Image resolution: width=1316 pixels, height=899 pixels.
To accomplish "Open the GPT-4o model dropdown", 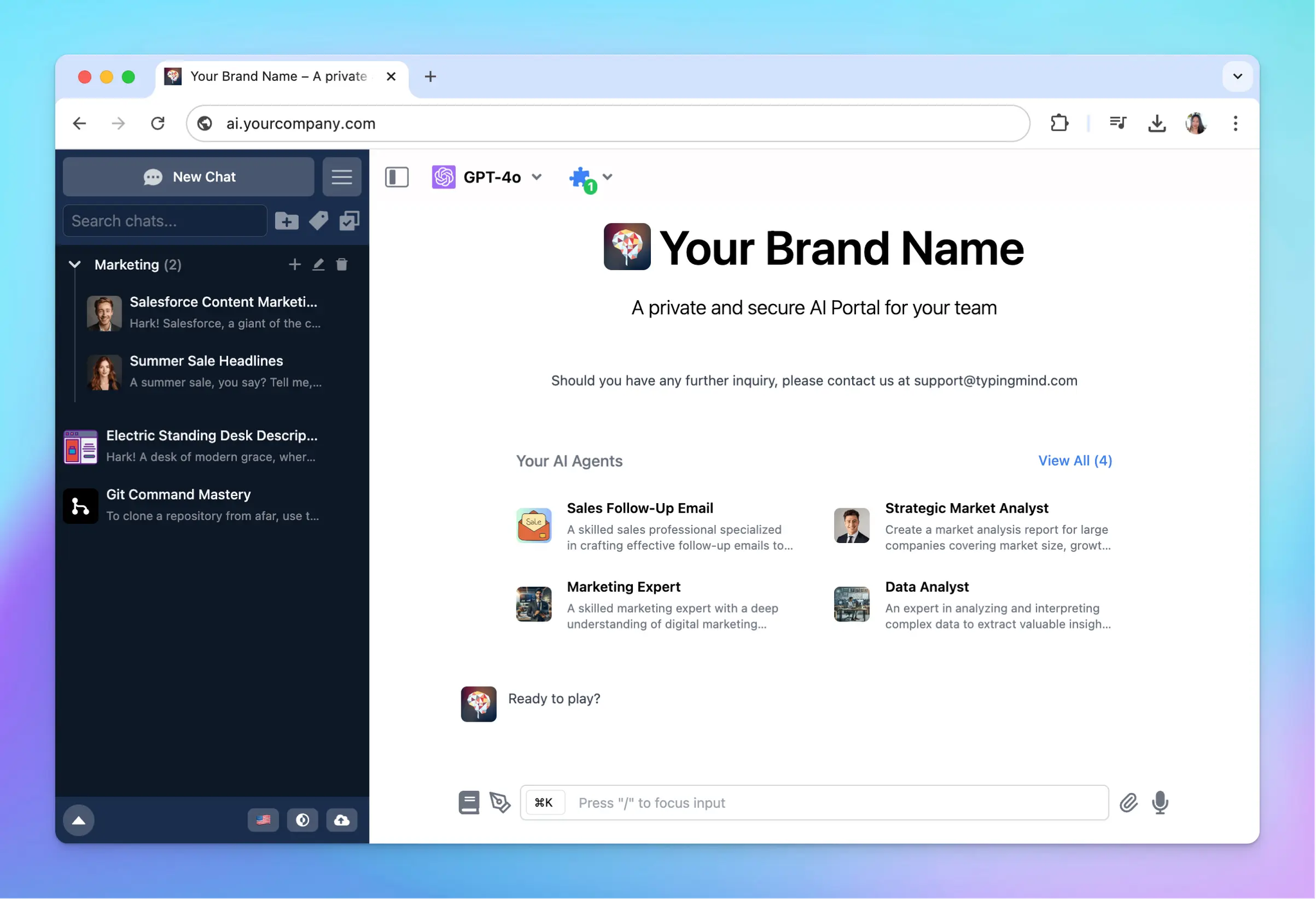I will (x=488, y=177).
